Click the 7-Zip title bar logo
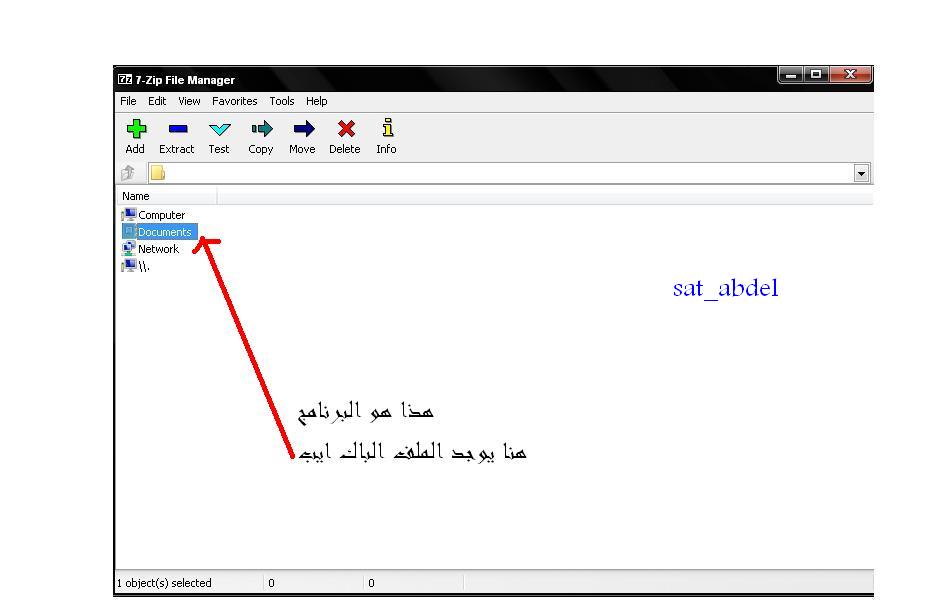948x614 pixels. coord(125,79)
